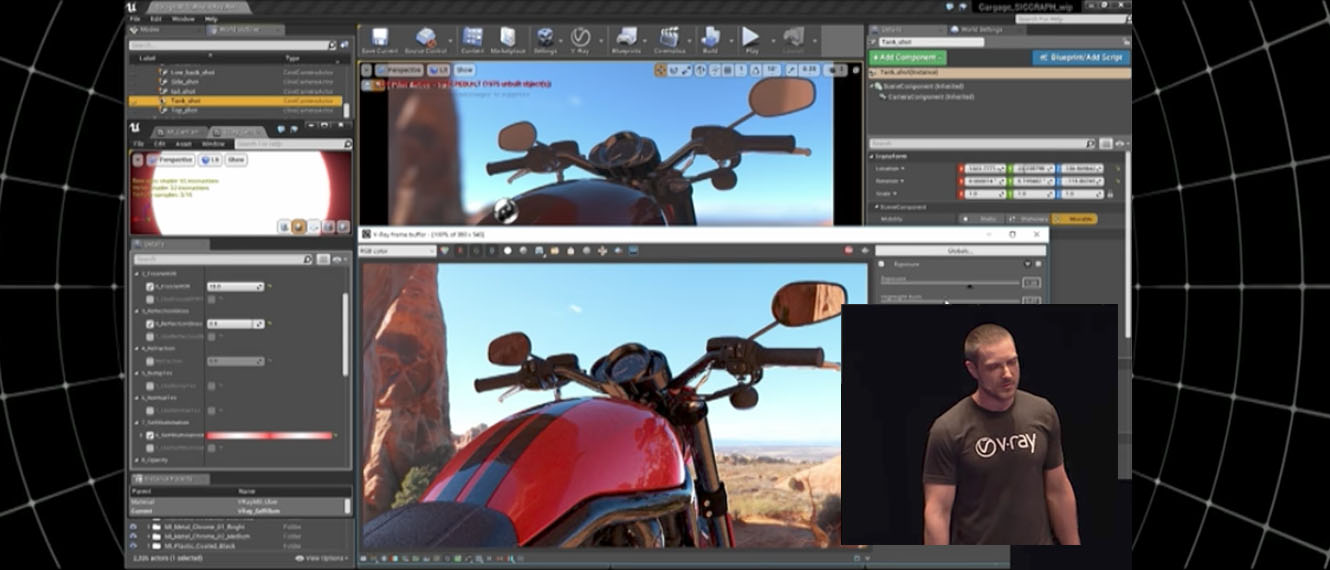1330x570 pixels.
Task: Open the Build options dropdown arrow
Action: pos(730,40)
